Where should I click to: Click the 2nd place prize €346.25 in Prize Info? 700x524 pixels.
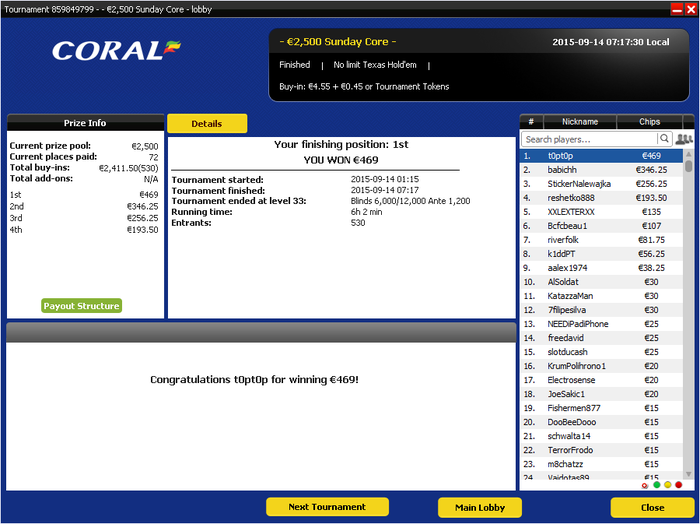pyautogui.click(x=142, y=206)
